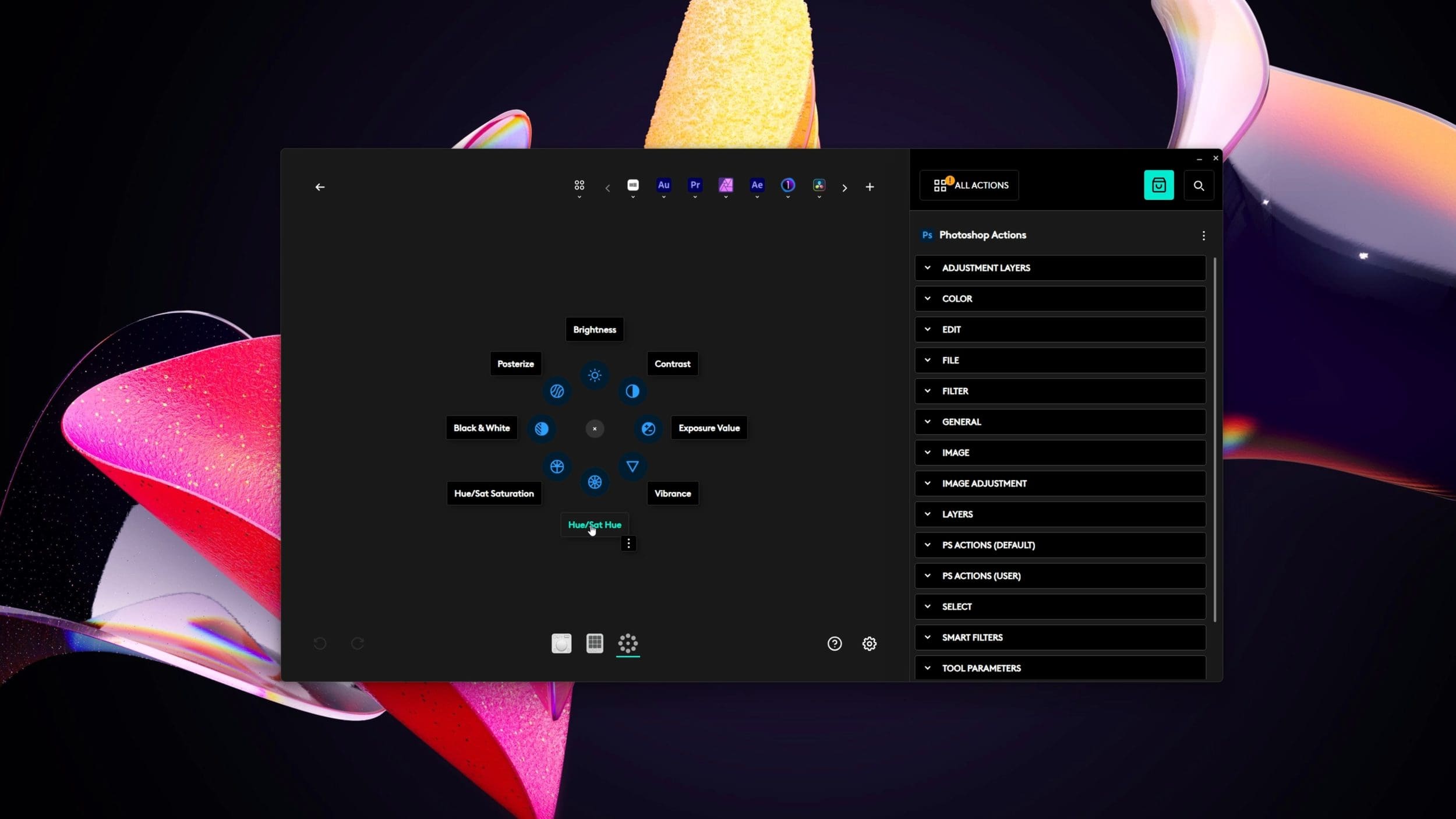The image size is (1456, 819).
Task: Select the half-circle Contrast icon in the ring
Action: tap(632, 391)
